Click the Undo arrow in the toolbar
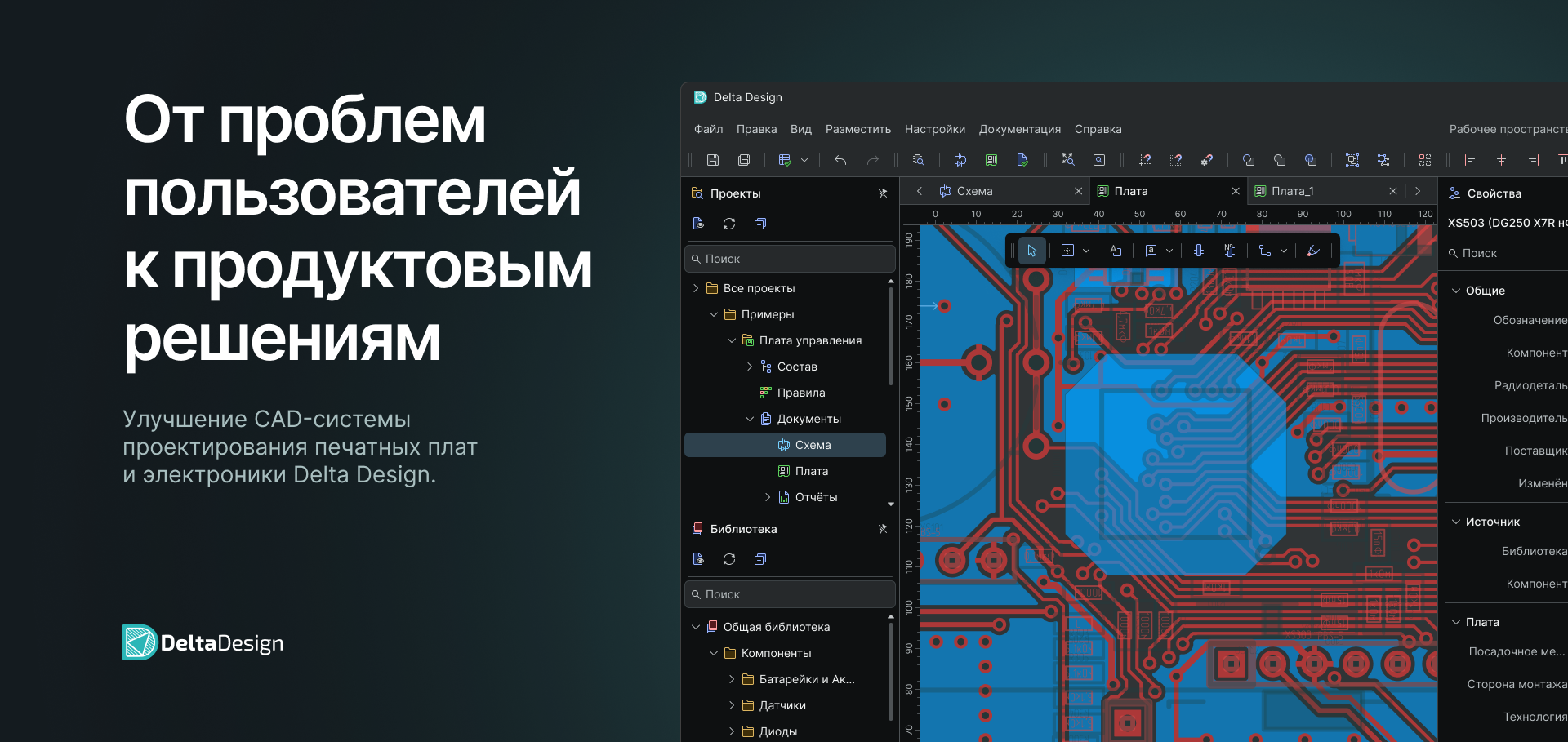Image resolution: width=1568 pixels, height=742 pixels. tap(840, 160)
